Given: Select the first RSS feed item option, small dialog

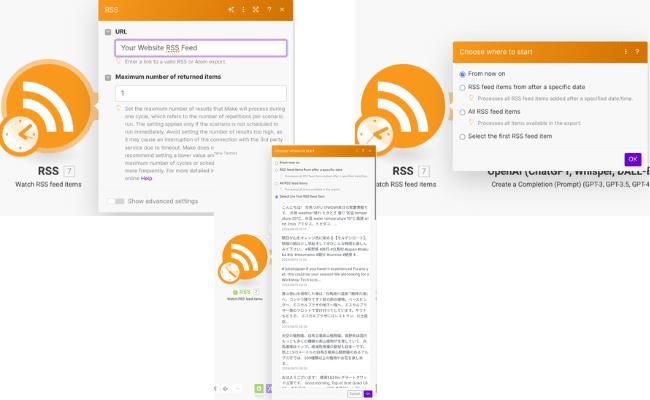Looking at the screenshot, I should pyautogui.click(x=276, y=196).
